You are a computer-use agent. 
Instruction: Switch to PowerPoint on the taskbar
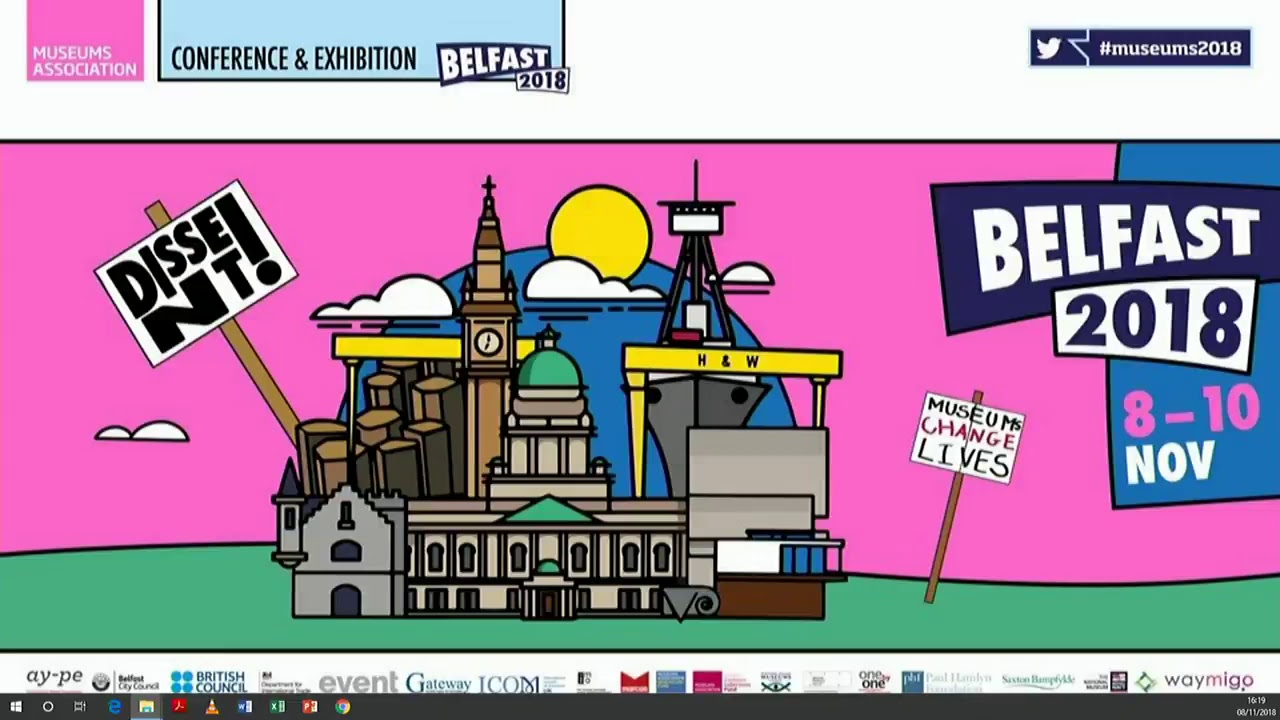pos(310,707)
